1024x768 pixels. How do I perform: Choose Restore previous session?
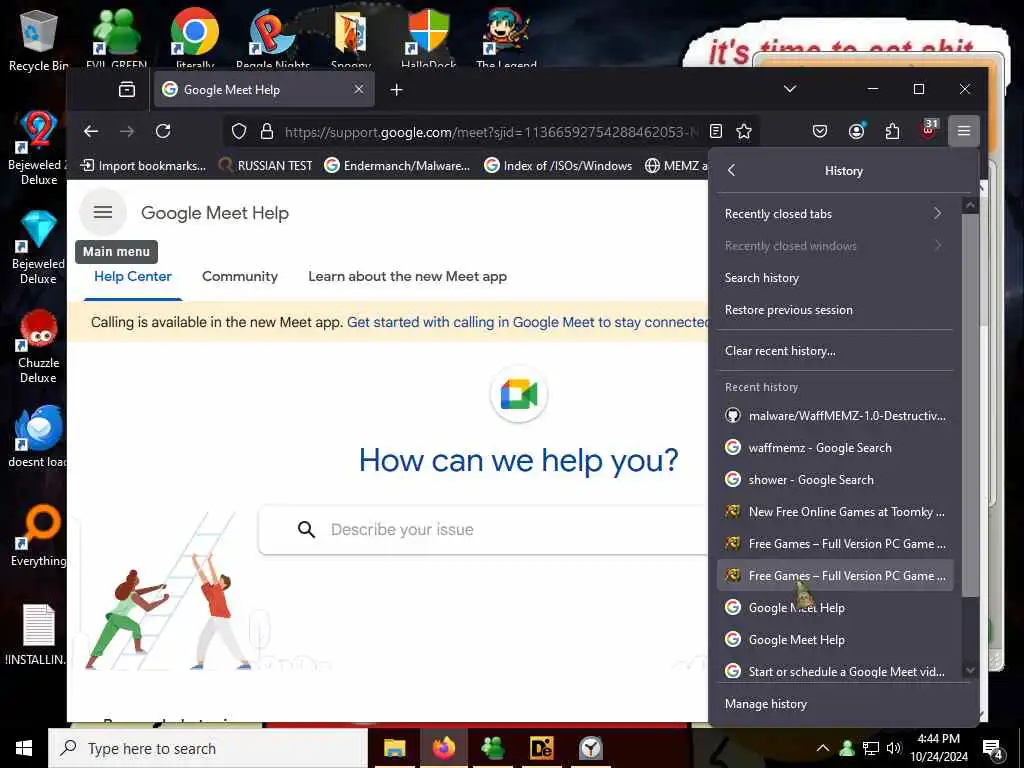[x=835, y=310]
